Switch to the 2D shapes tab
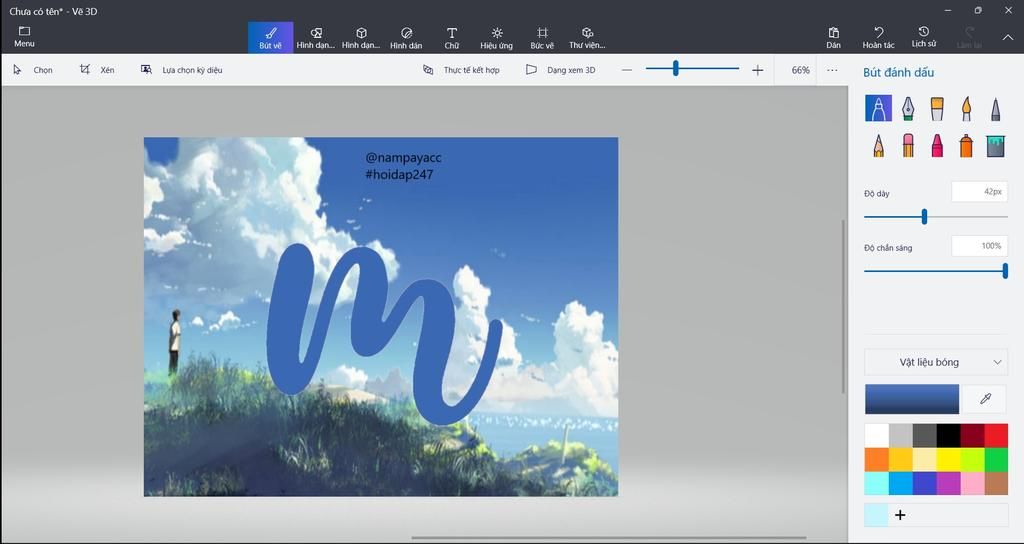This screenshot has width=1024, height=544. 316,37
